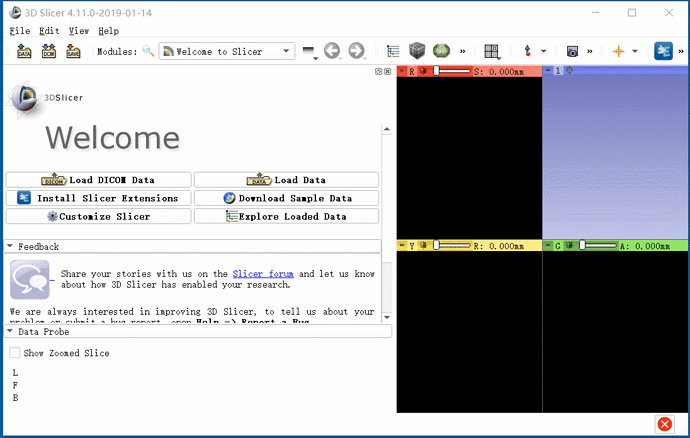Adjust the Red slice offset slider
This screenshot has height=438, width=690.
452,71
